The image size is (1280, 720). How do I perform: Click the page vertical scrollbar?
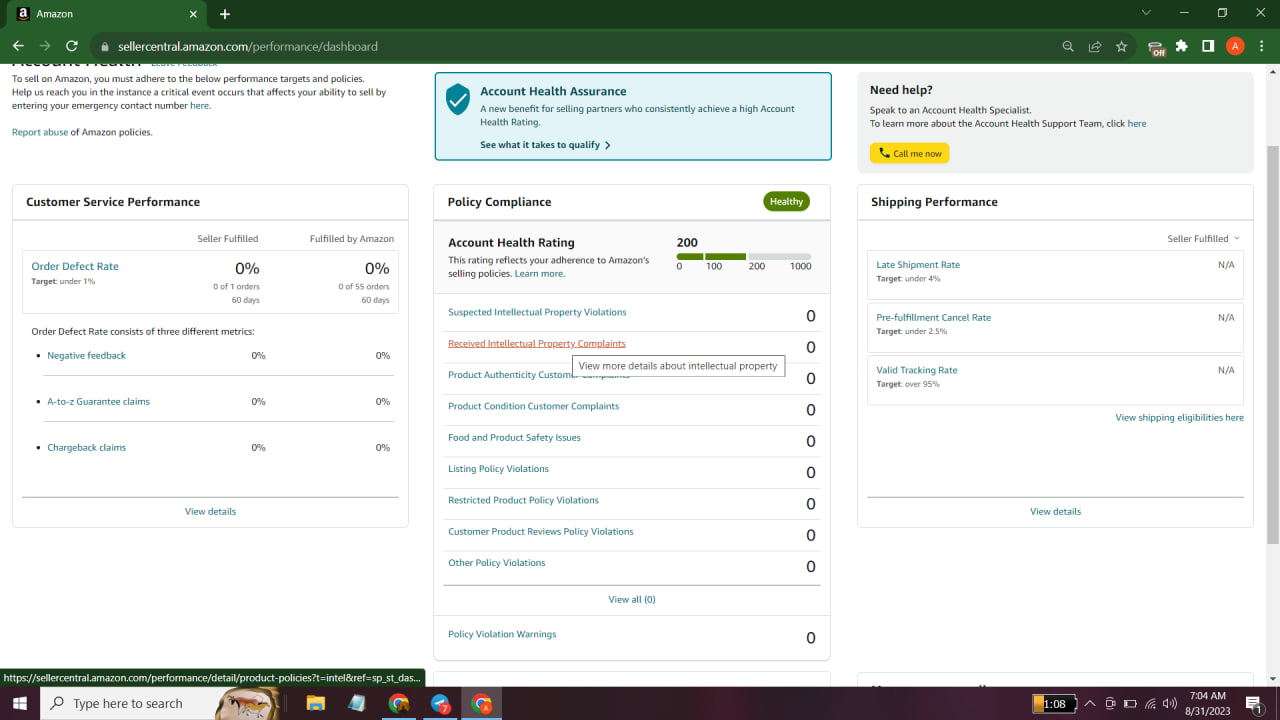click(1273, 345)
